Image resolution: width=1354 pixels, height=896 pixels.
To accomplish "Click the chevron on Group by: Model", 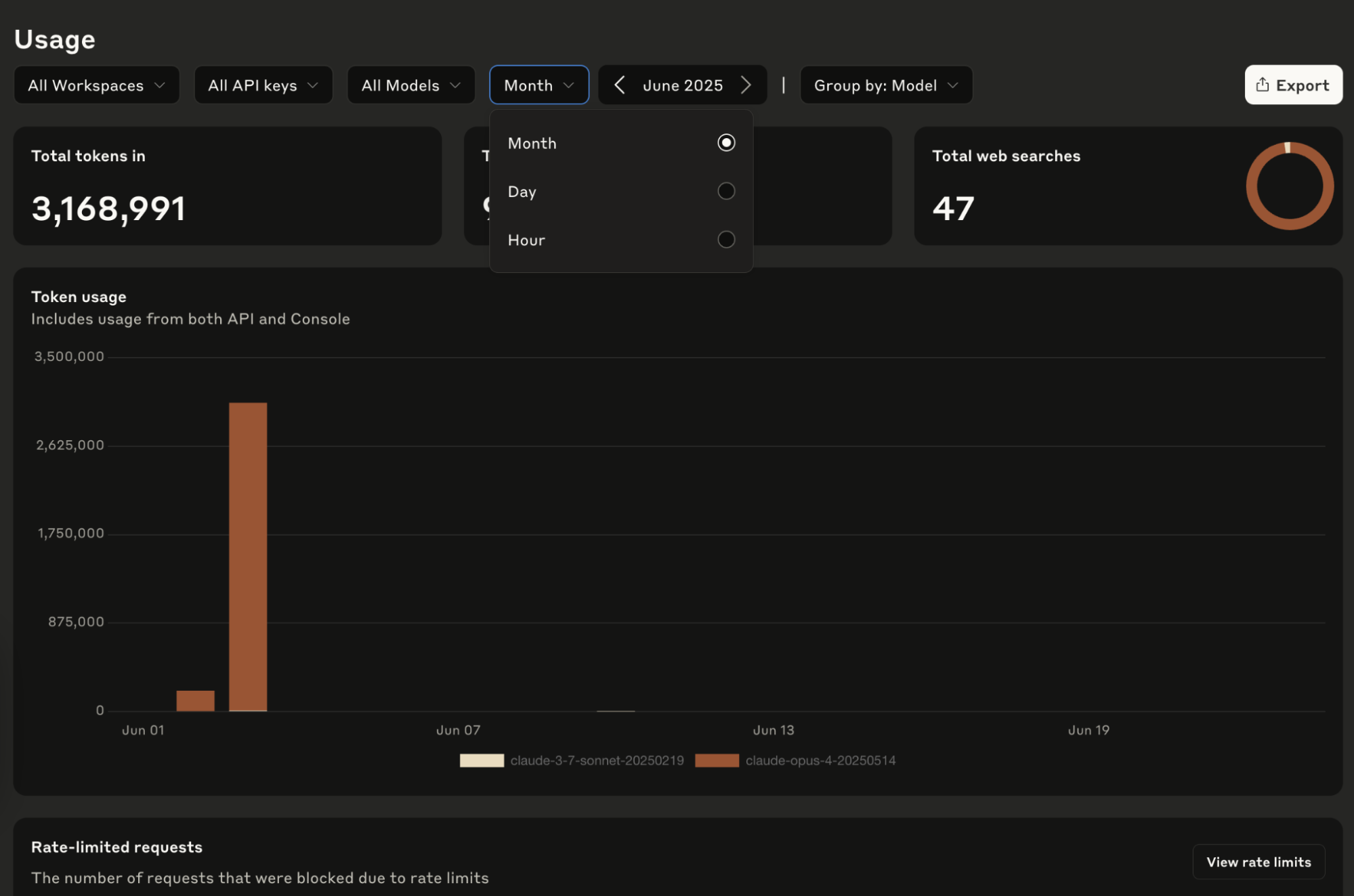I will click(953, 85).
